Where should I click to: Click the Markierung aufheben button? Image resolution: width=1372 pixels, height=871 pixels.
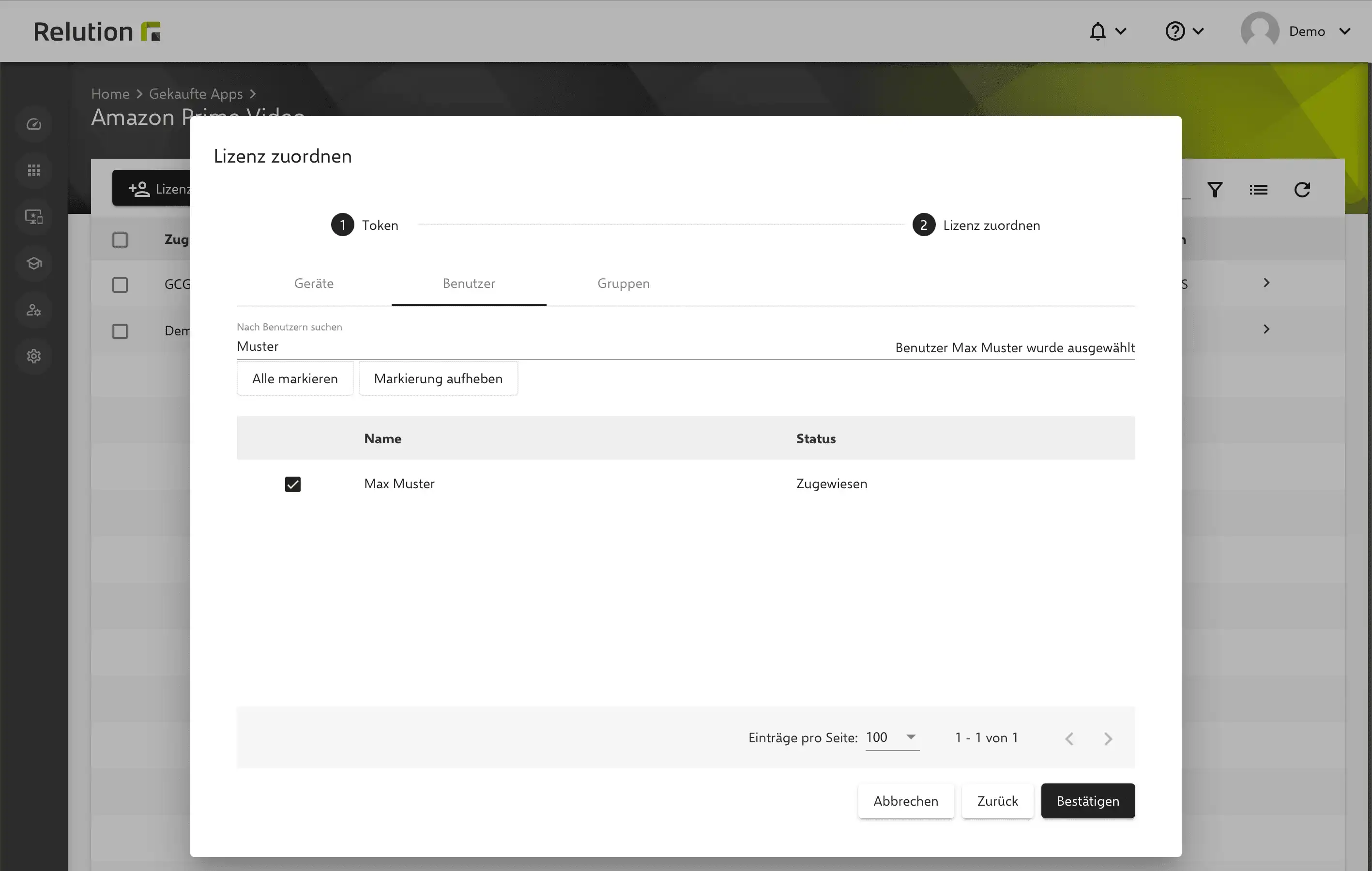438,379
